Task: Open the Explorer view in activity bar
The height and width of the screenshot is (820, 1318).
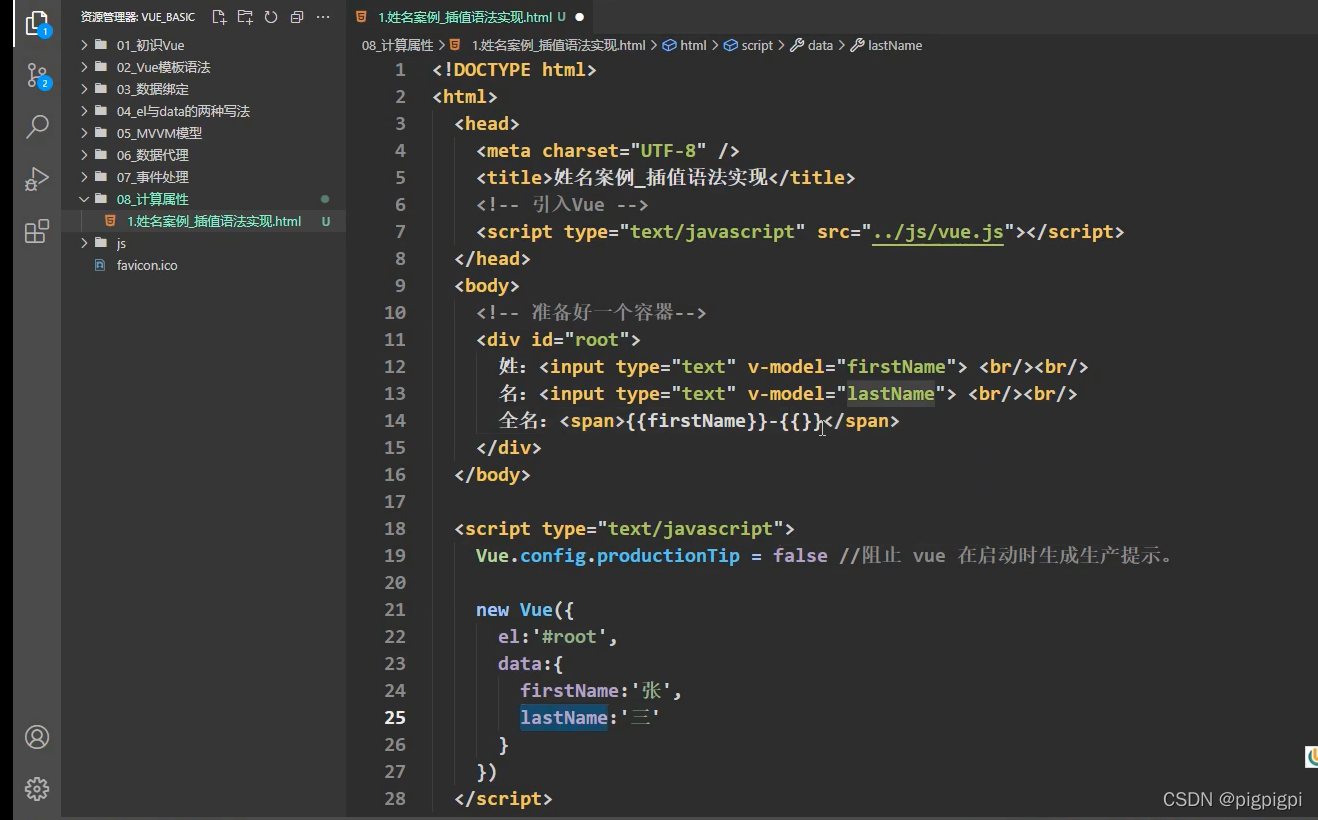Action: point(37,23)
